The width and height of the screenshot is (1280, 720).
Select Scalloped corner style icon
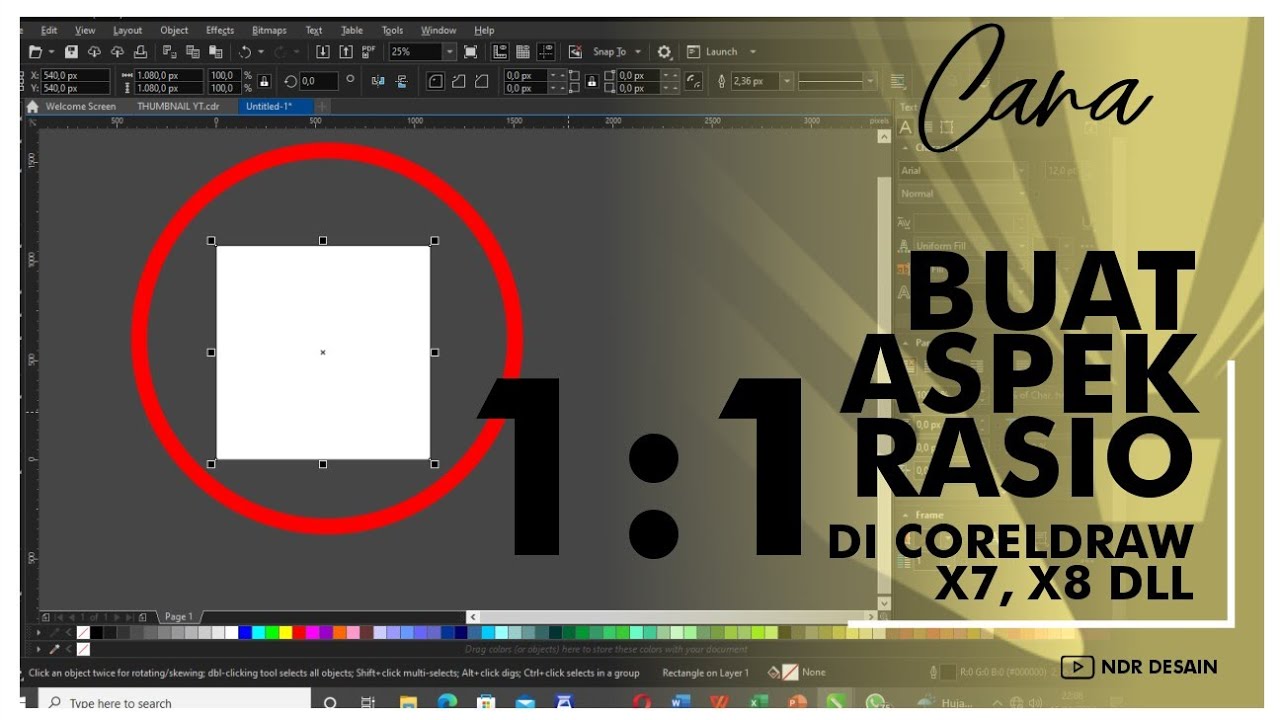point(458,81)
